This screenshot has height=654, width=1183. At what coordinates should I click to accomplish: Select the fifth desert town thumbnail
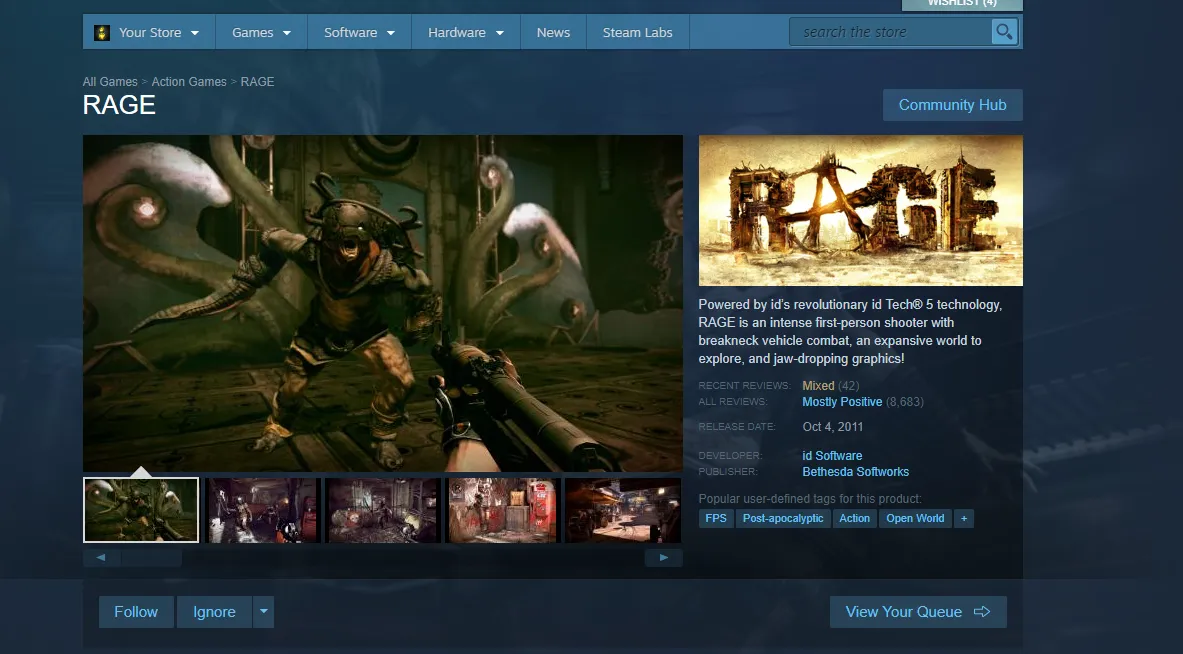click(622, 510)
